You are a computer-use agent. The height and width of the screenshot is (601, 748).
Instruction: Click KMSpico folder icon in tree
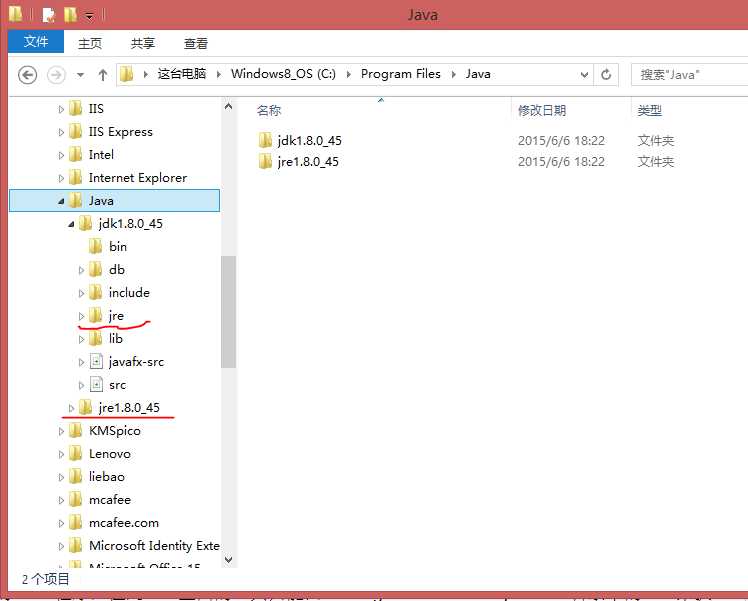pos(75,430)
